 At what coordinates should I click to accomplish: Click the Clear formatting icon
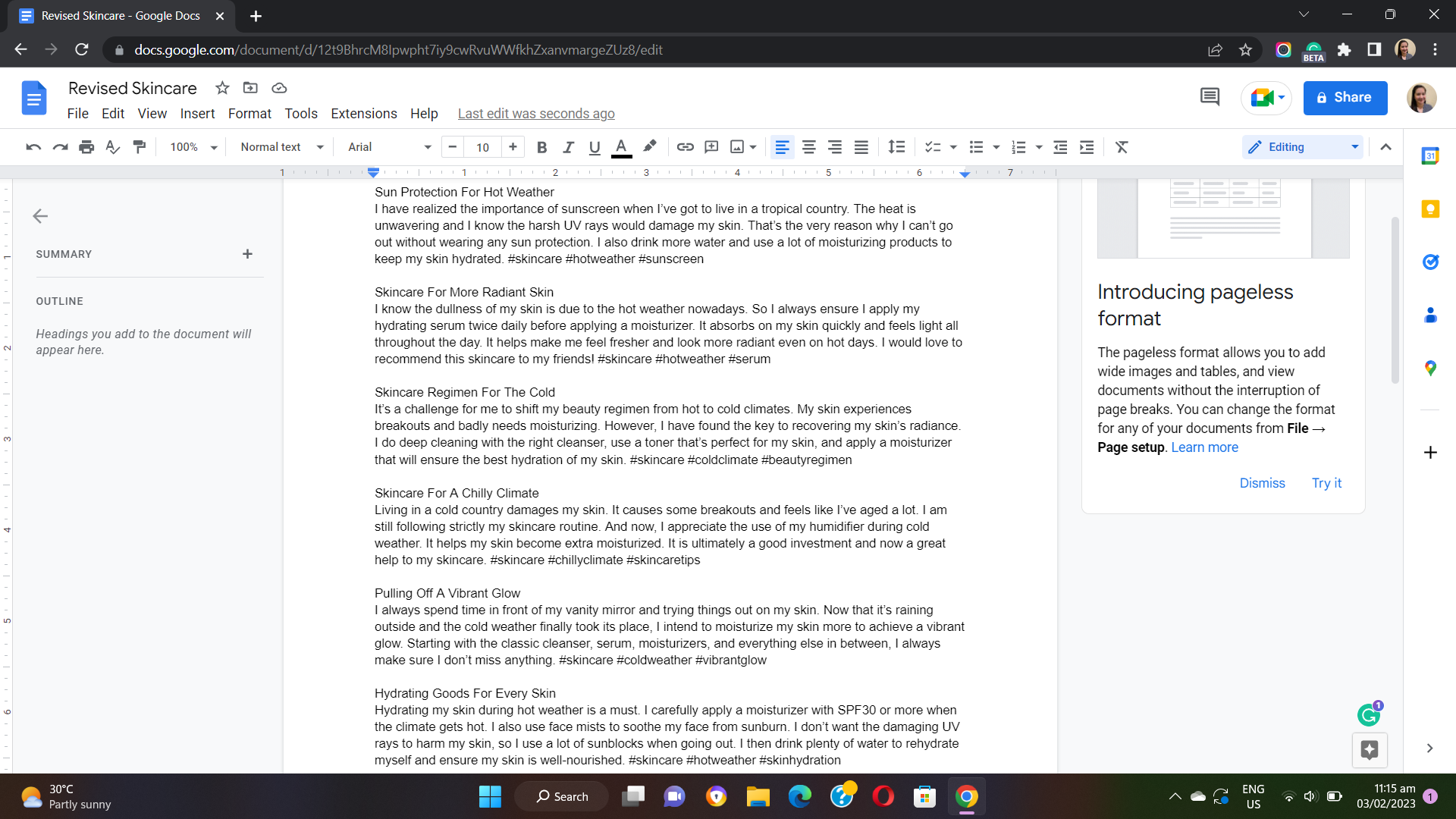coord(1122,147)
